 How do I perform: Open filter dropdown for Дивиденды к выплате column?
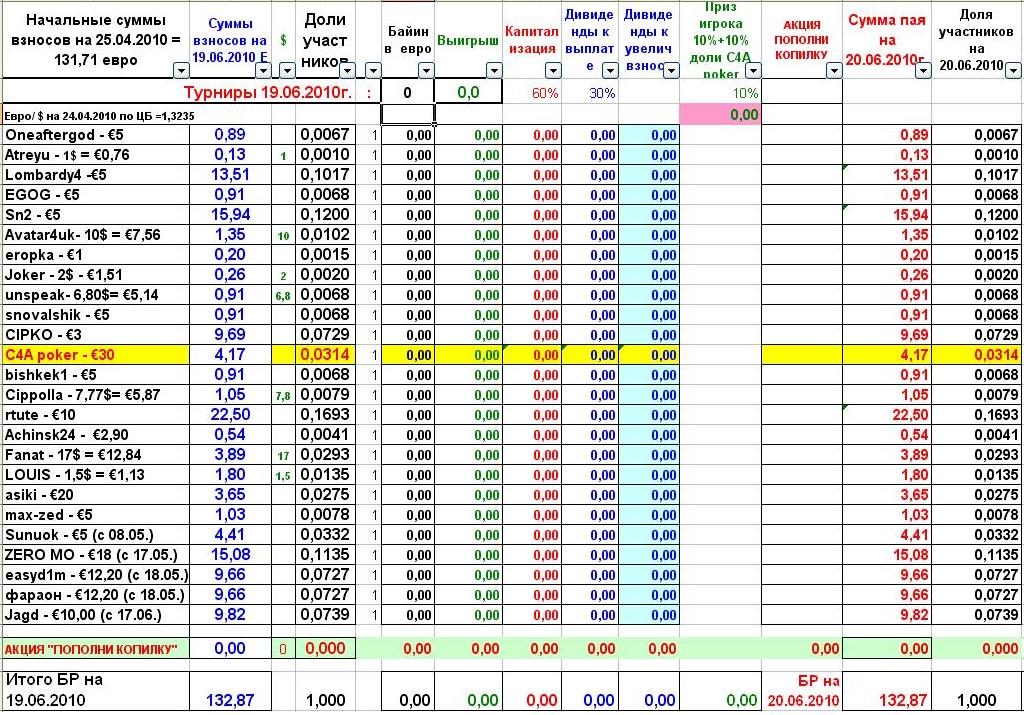coord(610,70)
